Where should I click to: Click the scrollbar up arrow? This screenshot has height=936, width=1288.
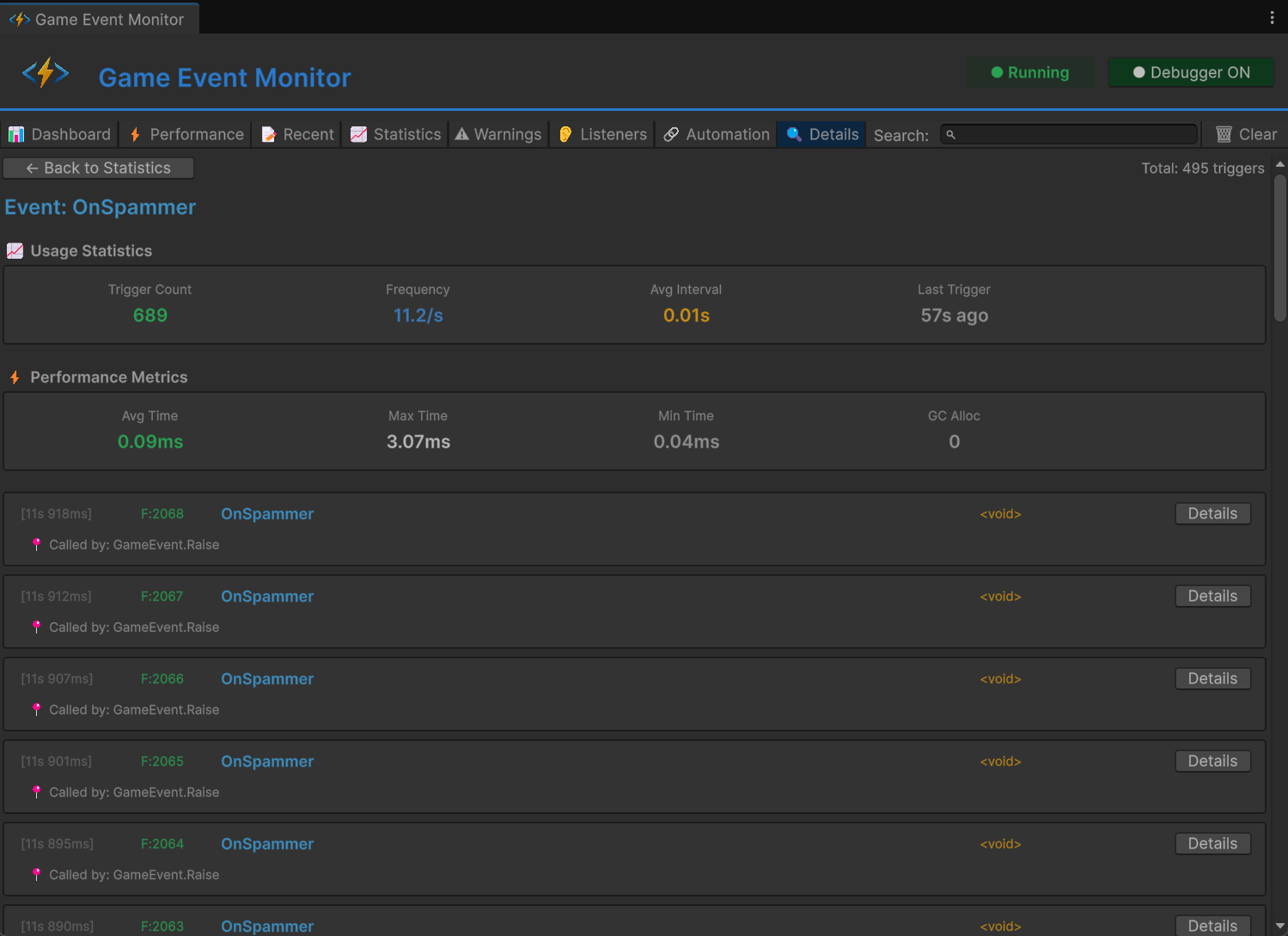(x=1281, y=162)
